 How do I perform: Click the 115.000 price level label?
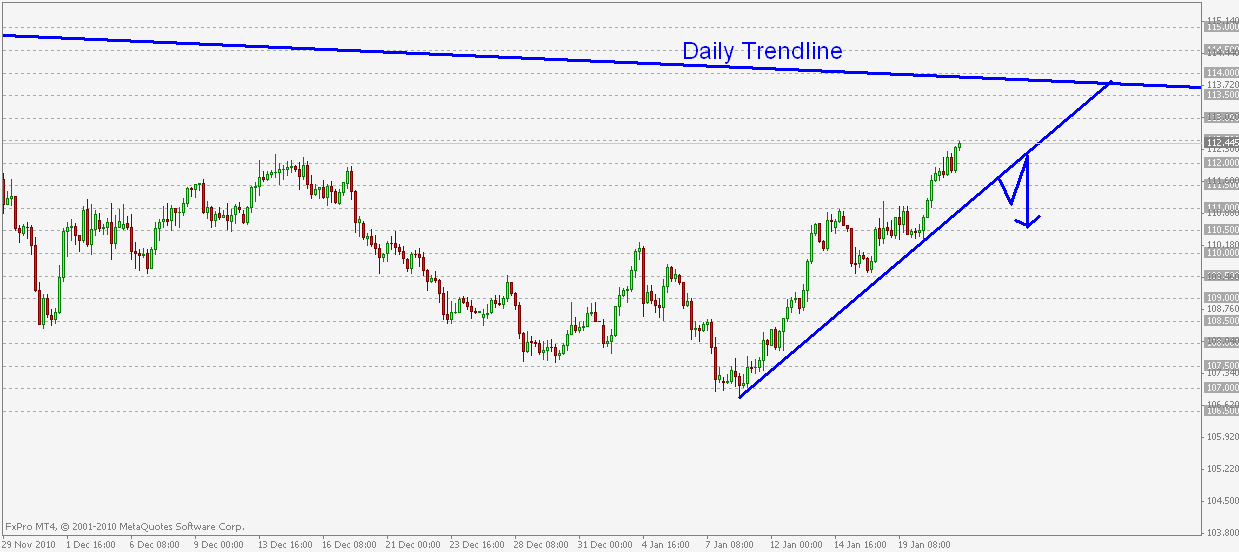pyautogui.click(x=1219, y=27)
